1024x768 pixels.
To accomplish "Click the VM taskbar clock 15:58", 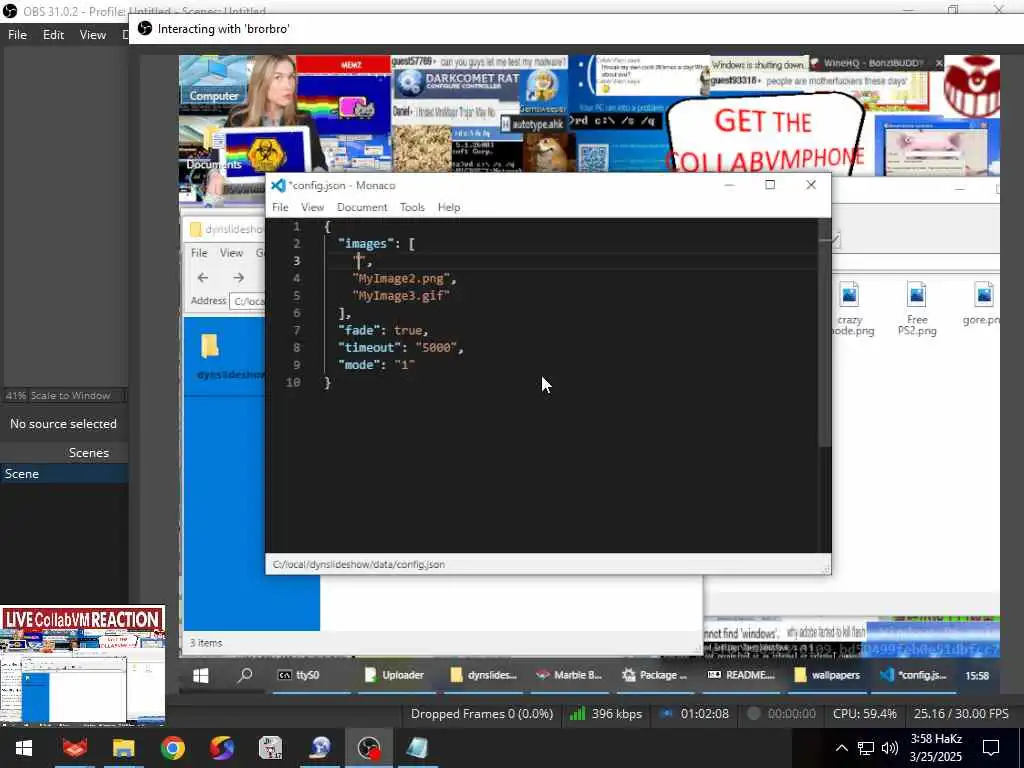I will point(977,676).
